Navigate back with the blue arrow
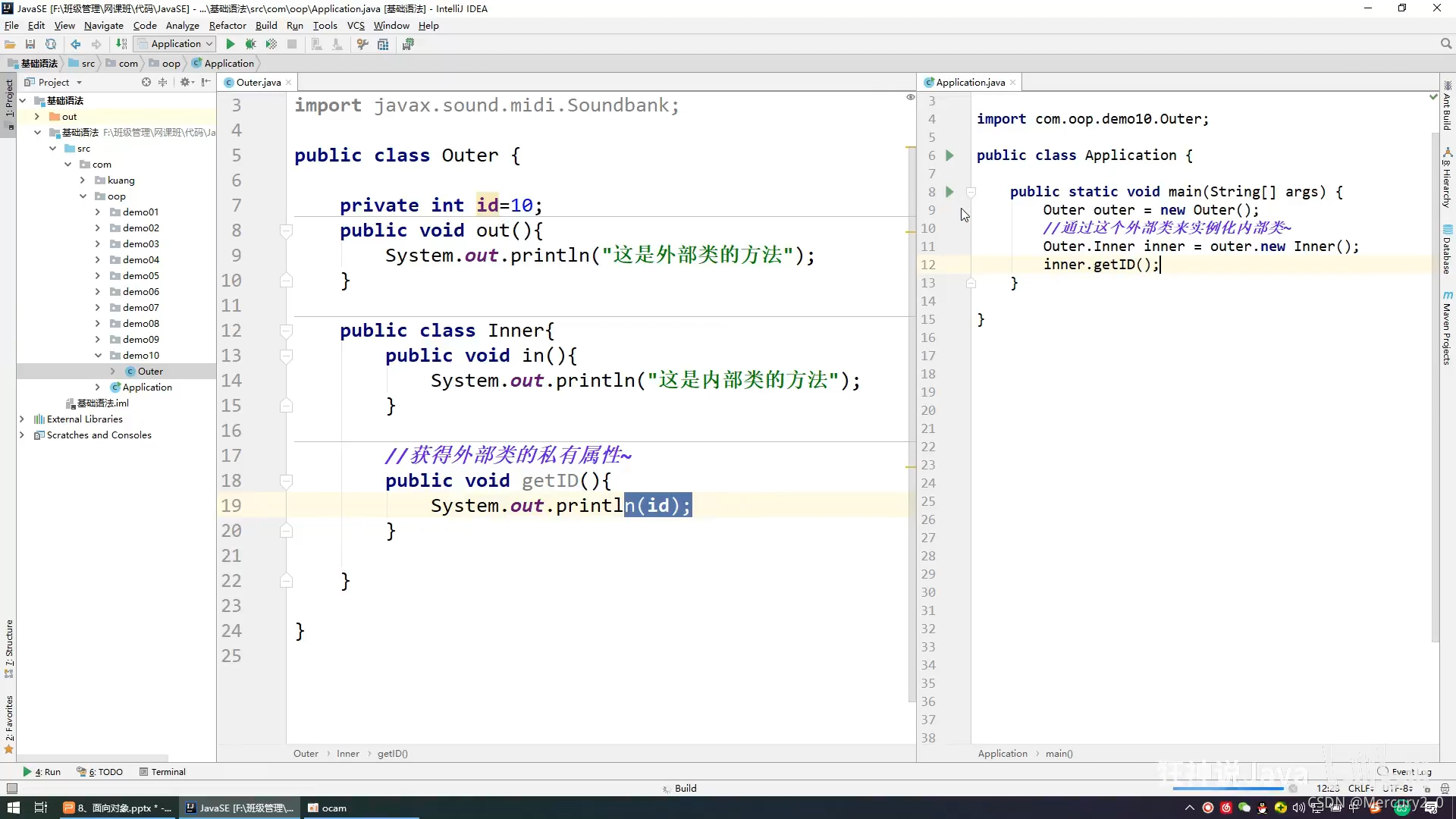The image size is (1456, 819). pyautogui.click(x=76, y=44)
